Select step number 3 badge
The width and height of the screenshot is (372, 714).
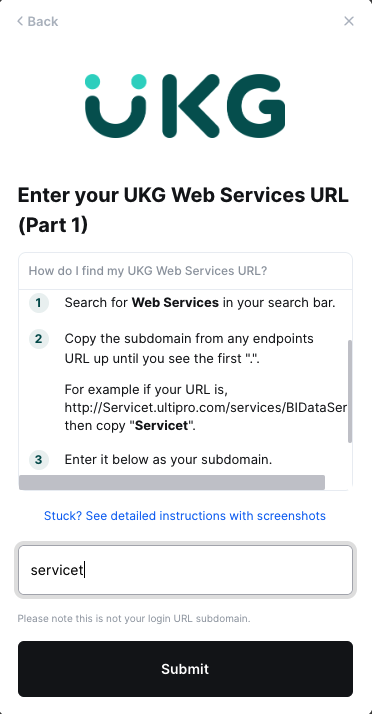click(39, 460)
